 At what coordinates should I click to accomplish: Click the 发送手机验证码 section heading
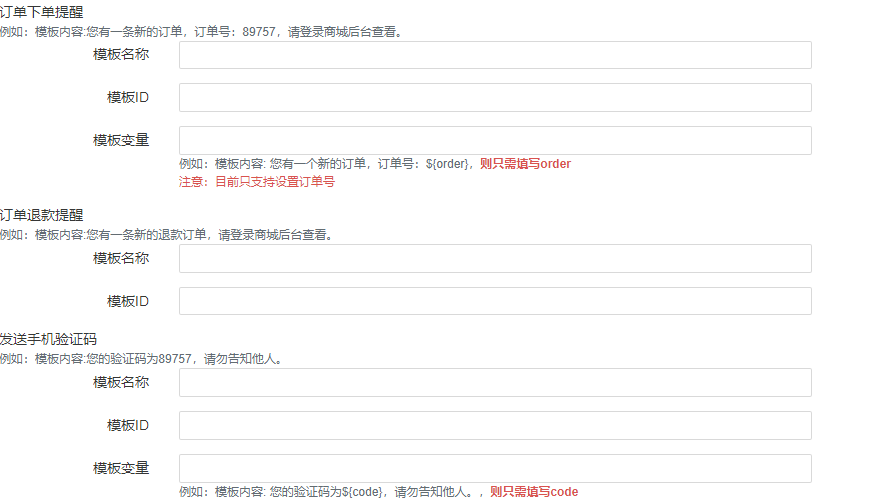49,339
